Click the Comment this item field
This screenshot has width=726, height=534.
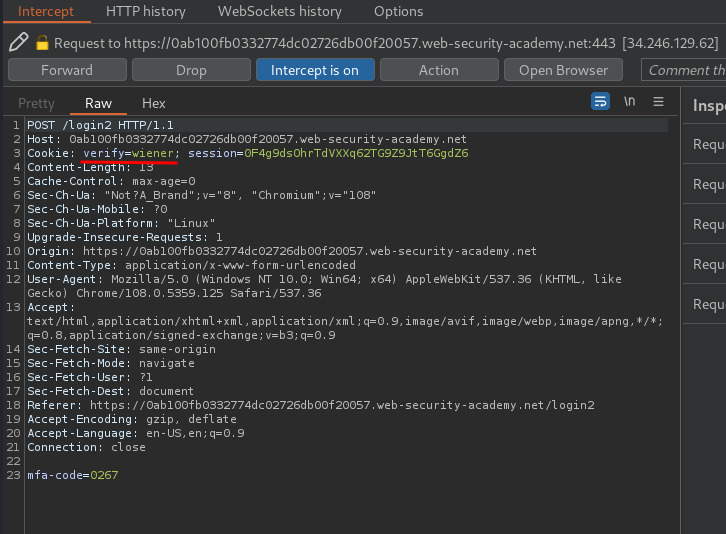(684, 70)
